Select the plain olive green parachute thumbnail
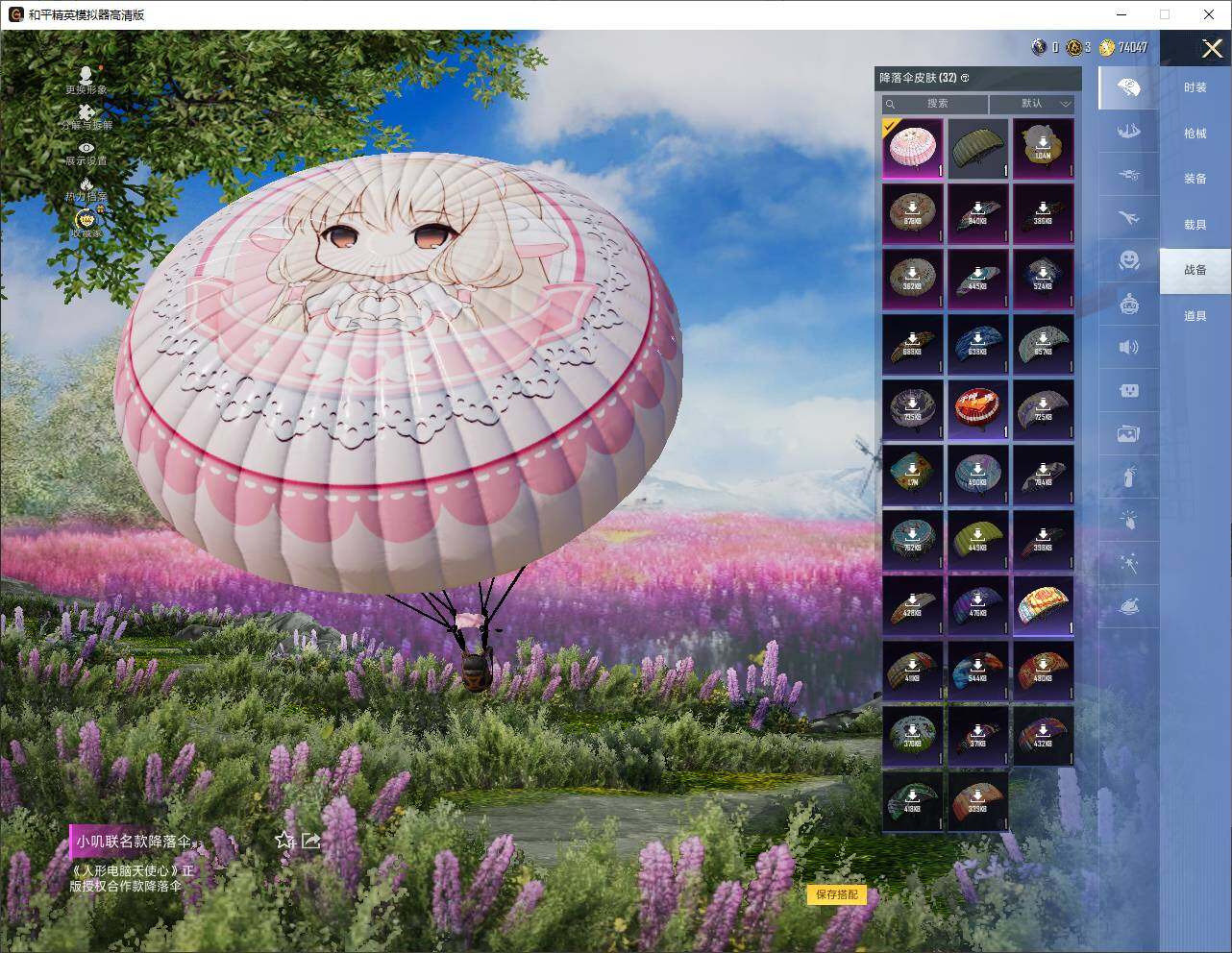Screen dimensions: 1232x953 click(x=978, y=149)
